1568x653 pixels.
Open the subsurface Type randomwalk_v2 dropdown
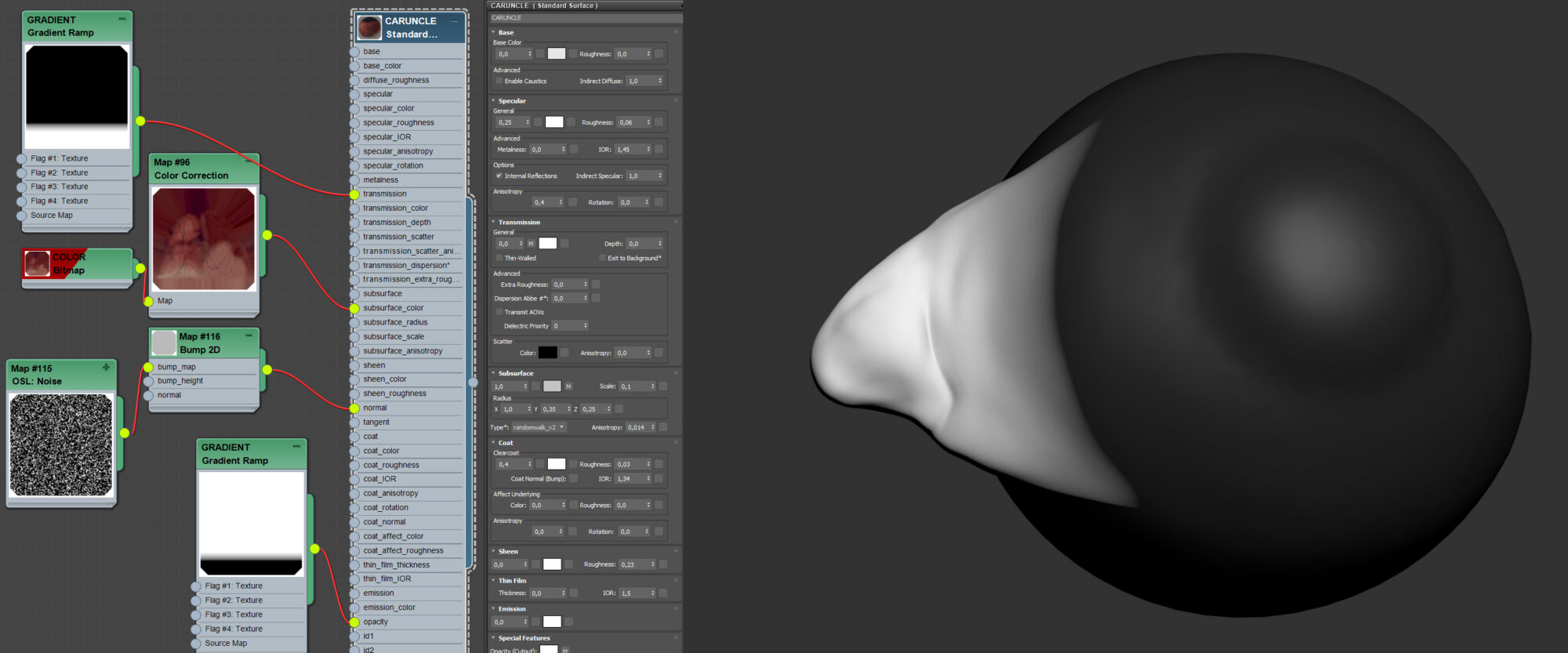click(539, 427)
